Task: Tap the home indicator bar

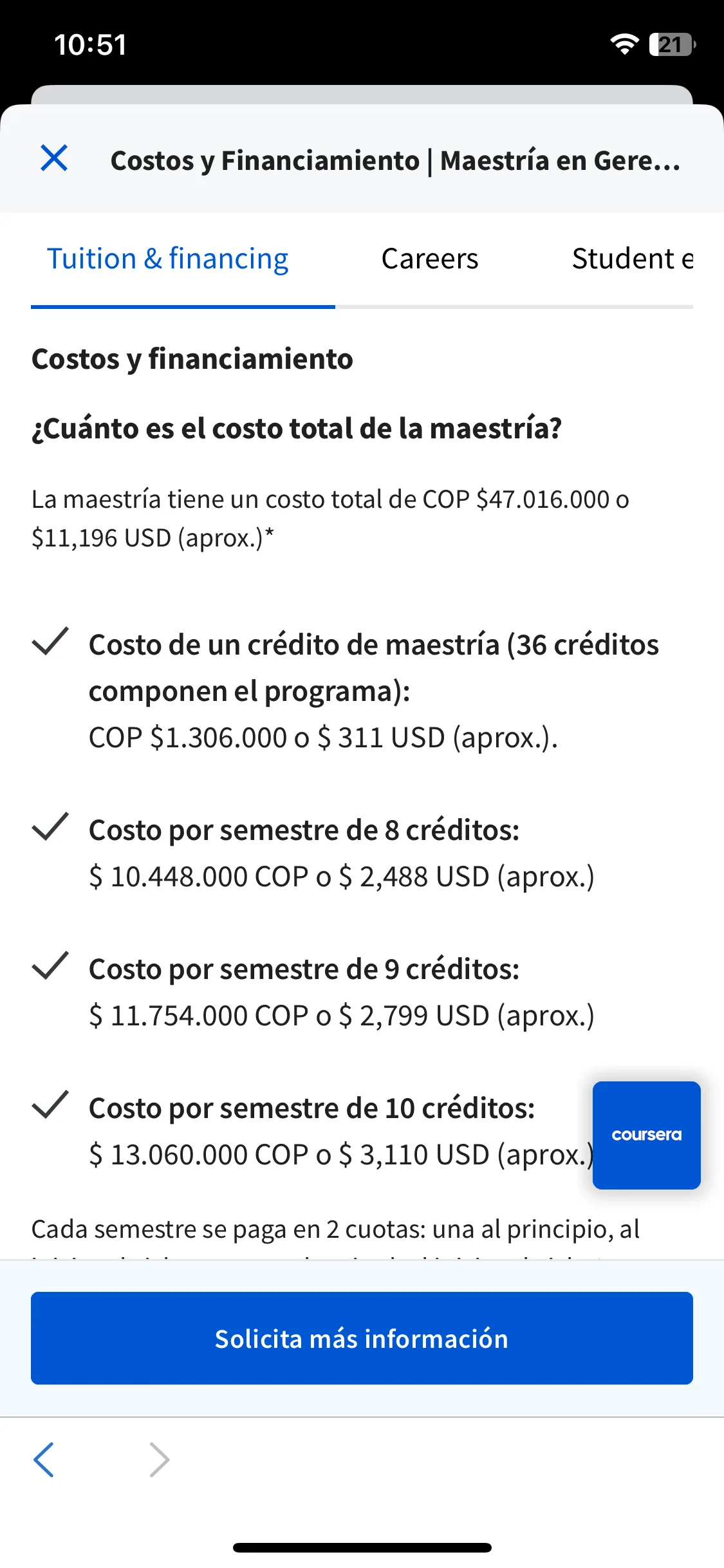Action: click(x=362, y=1547)
